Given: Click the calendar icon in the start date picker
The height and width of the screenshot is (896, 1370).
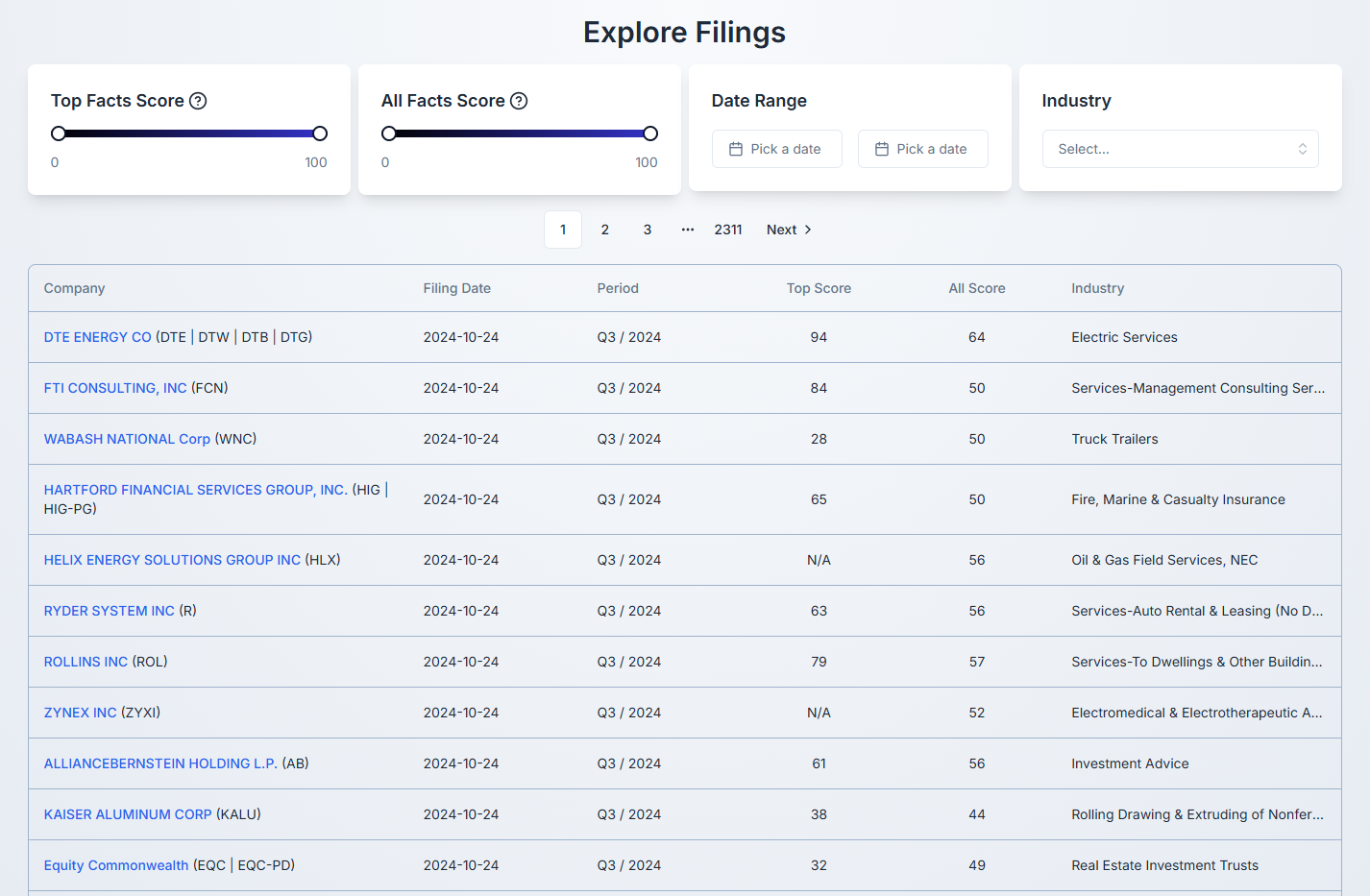Looking at the screenshot, I should 736,149.
